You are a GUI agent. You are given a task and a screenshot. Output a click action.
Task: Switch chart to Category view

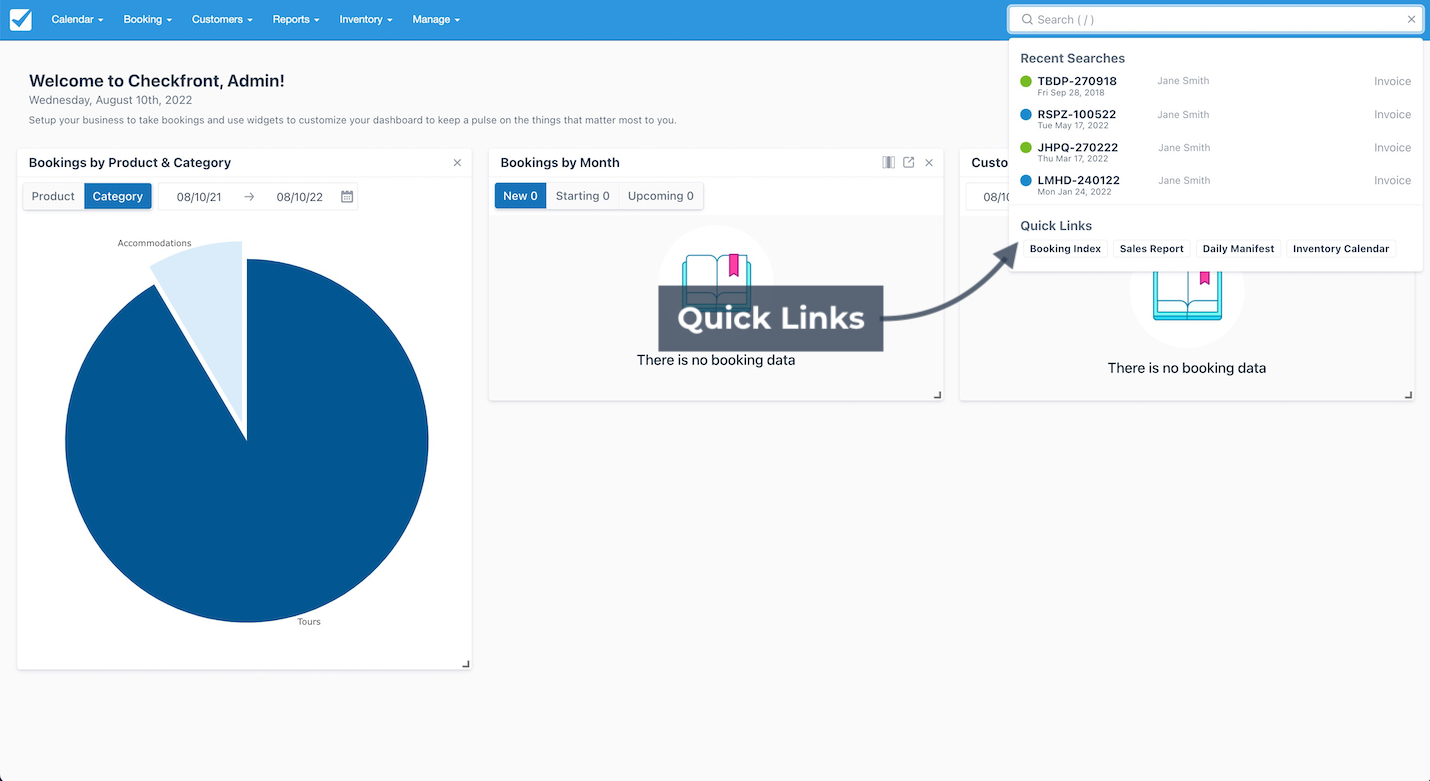[118, 196]
